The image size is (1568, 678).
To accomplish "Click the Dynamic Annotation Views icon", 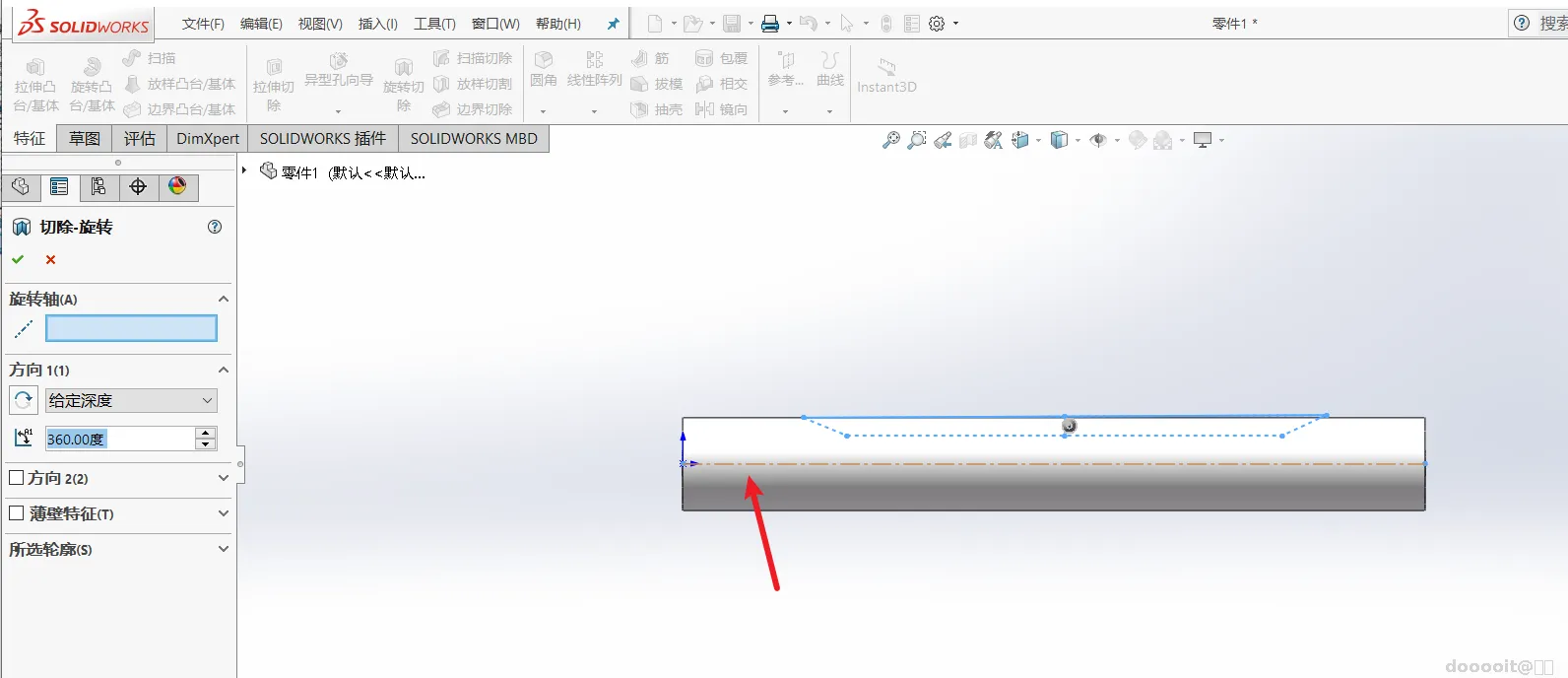I will pyautogui.click(x=994, y=141).
